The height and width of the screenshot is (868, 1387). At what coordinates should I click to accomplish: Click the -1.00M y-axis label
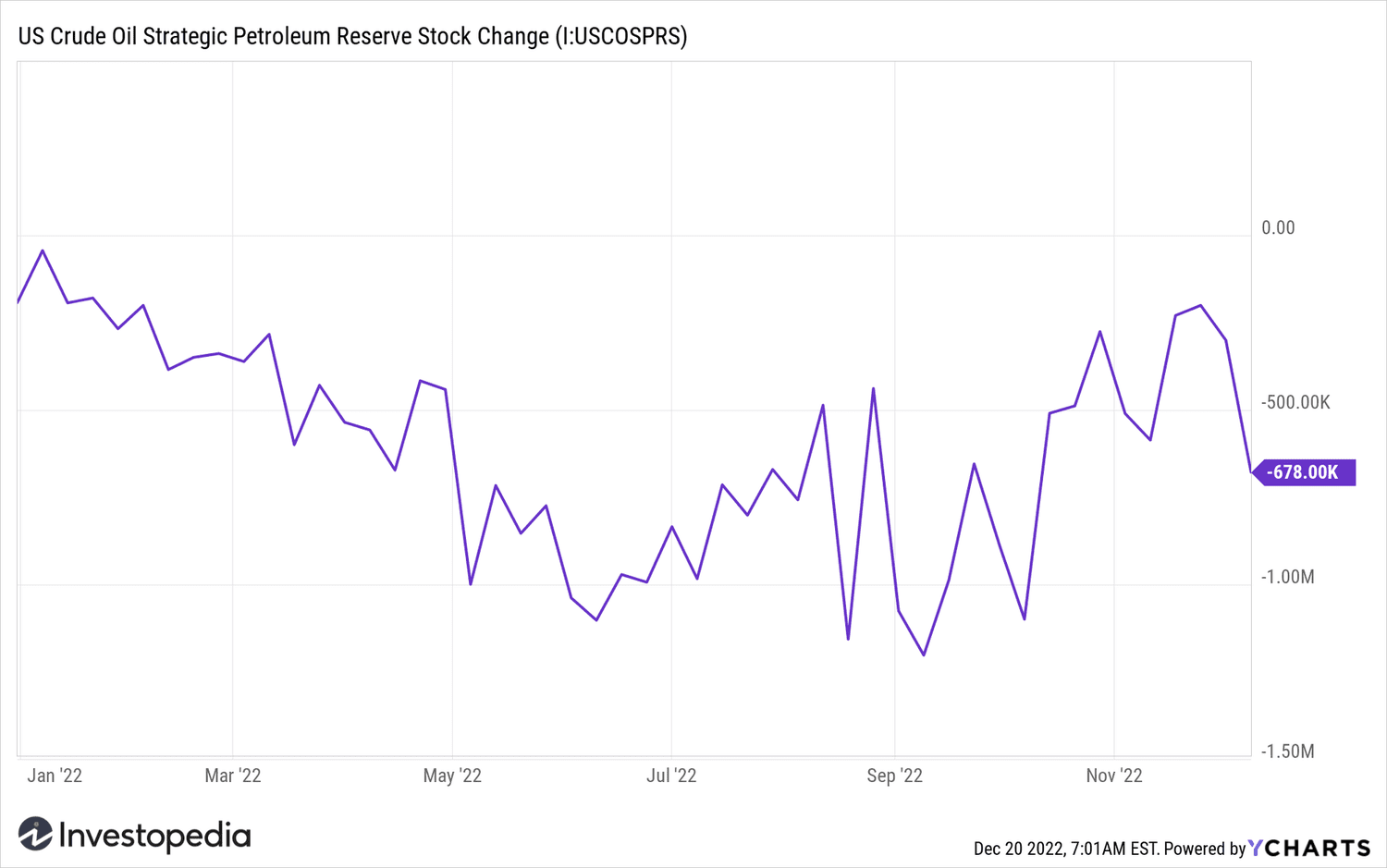coord(1287,577)
